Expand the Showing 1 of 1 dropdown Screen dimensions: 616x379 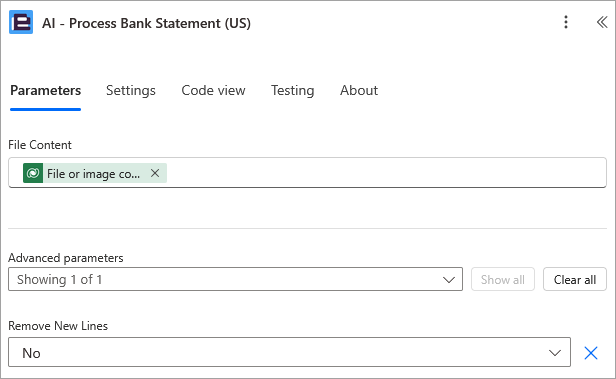coord(235,279)
